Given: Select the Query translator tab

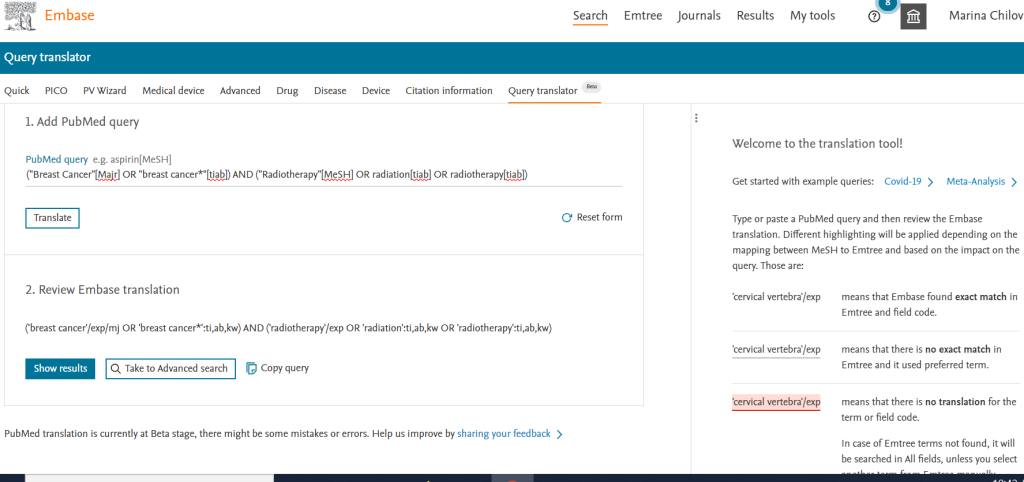Looking at the screenshot, I should pos(543,91).
